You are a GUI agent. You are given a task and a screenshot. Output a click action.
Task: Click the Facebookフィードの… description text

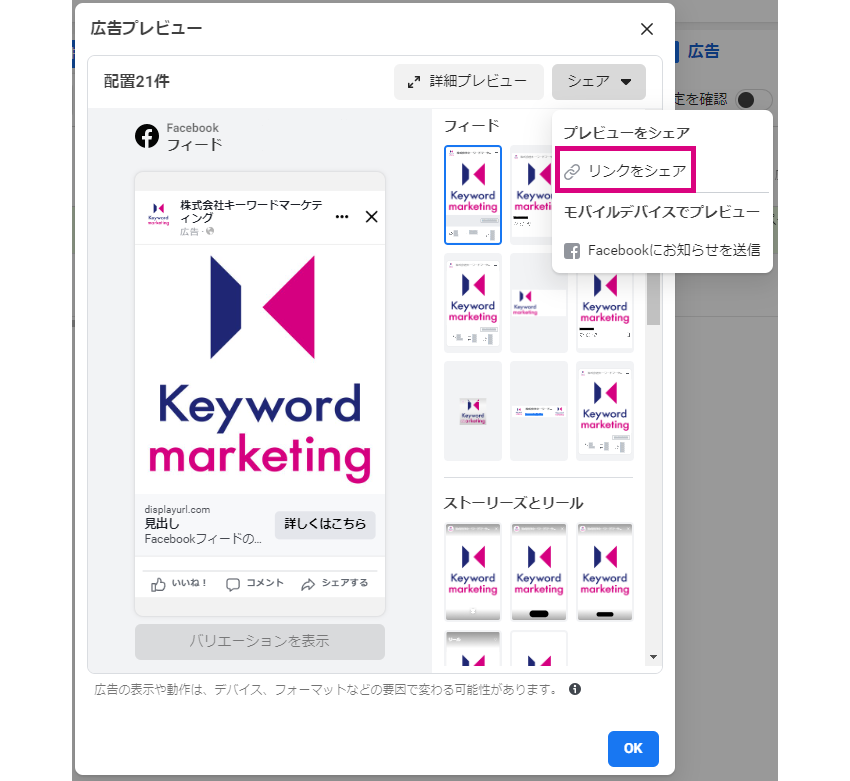[x=203, y=539]
